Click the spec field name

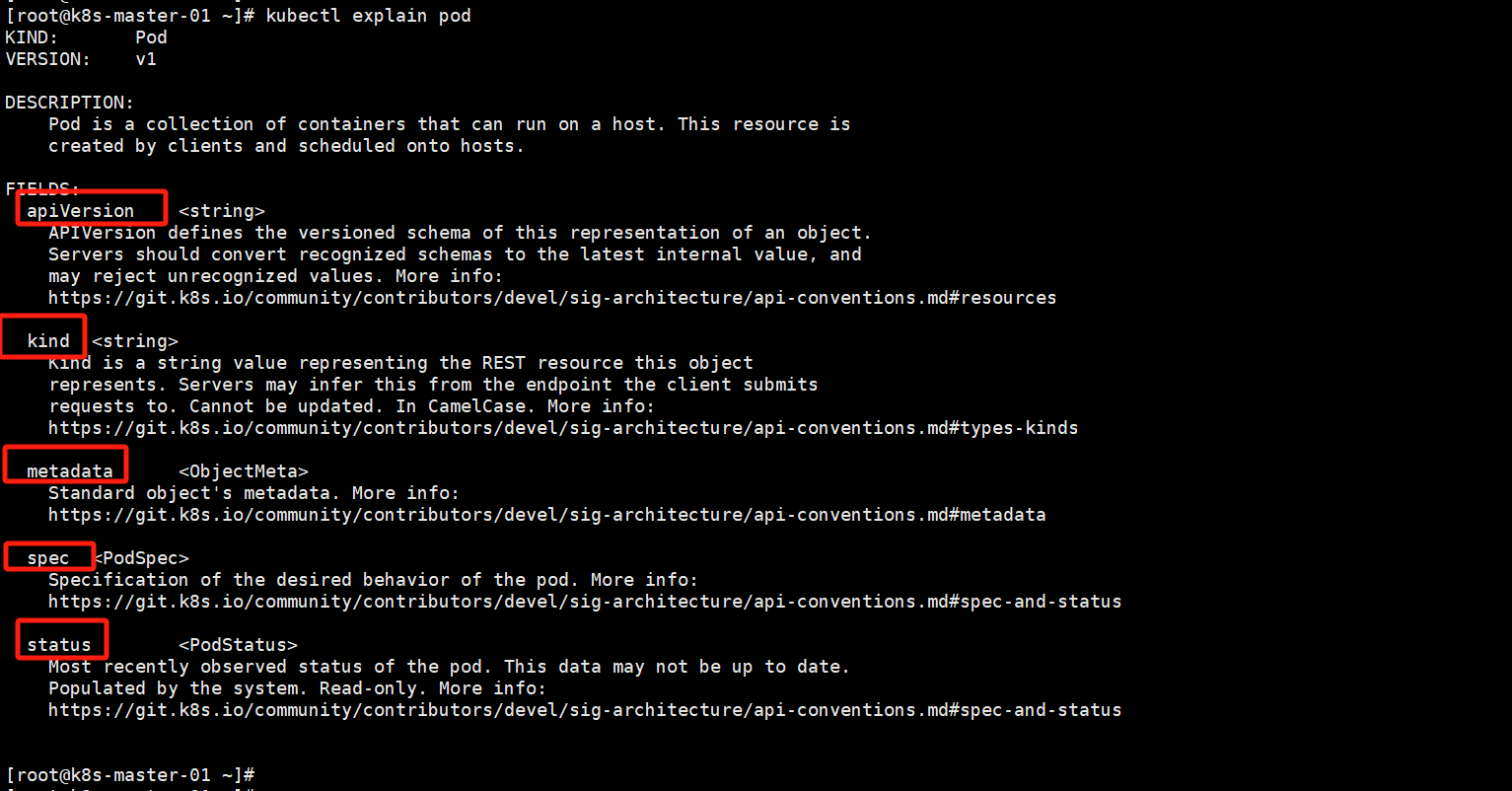click(48, 558)
